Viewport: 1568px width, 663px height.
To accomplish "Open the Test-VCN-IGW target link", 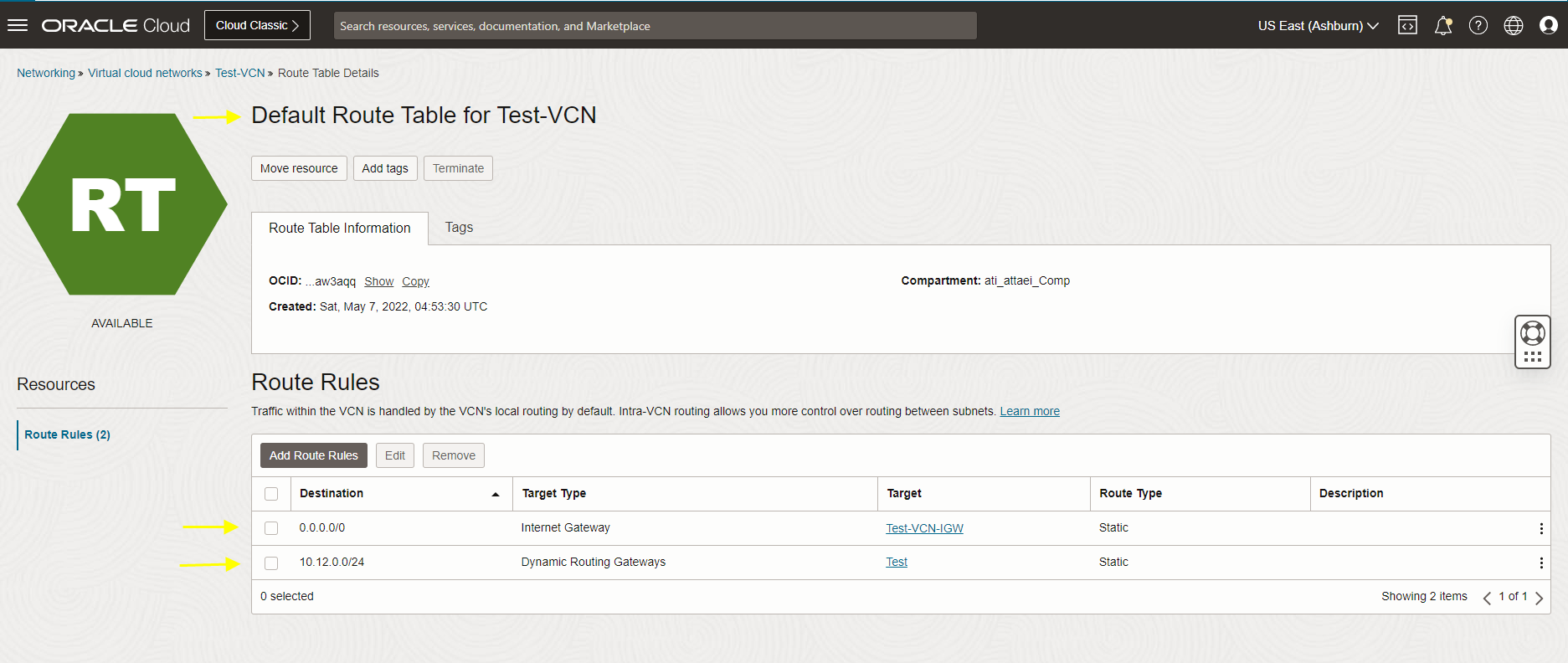I will click(x=924, y=528).
